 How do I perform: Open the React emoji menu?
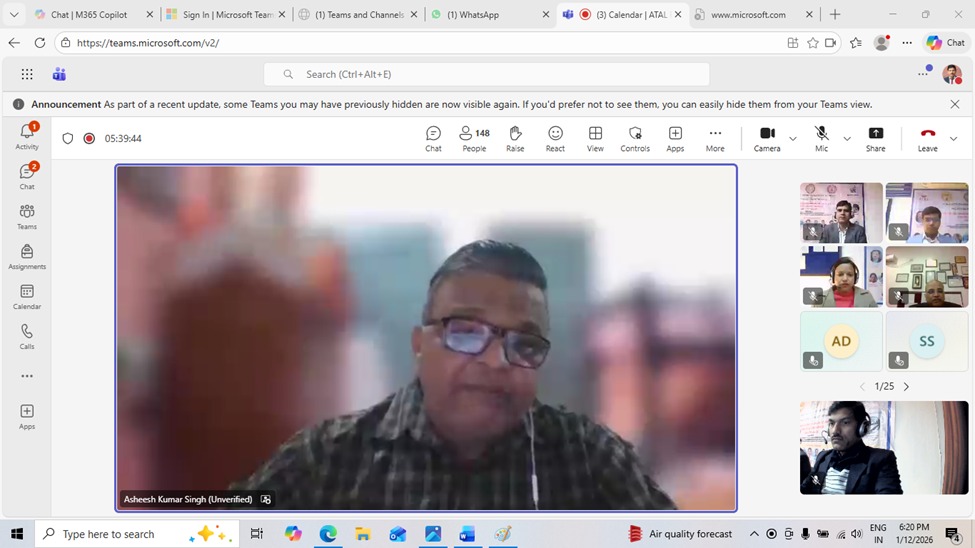coord(555,138)
